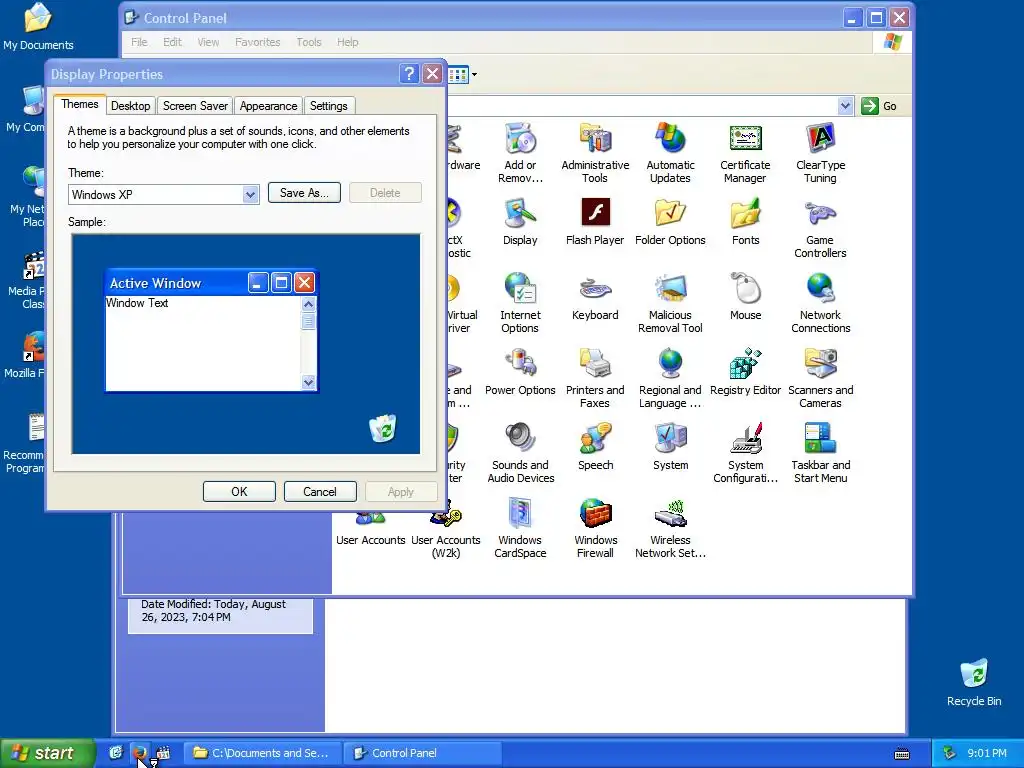The image size is (1024, 768).
Task: Open Mouse settings icon
Action: tap(745, 297)
